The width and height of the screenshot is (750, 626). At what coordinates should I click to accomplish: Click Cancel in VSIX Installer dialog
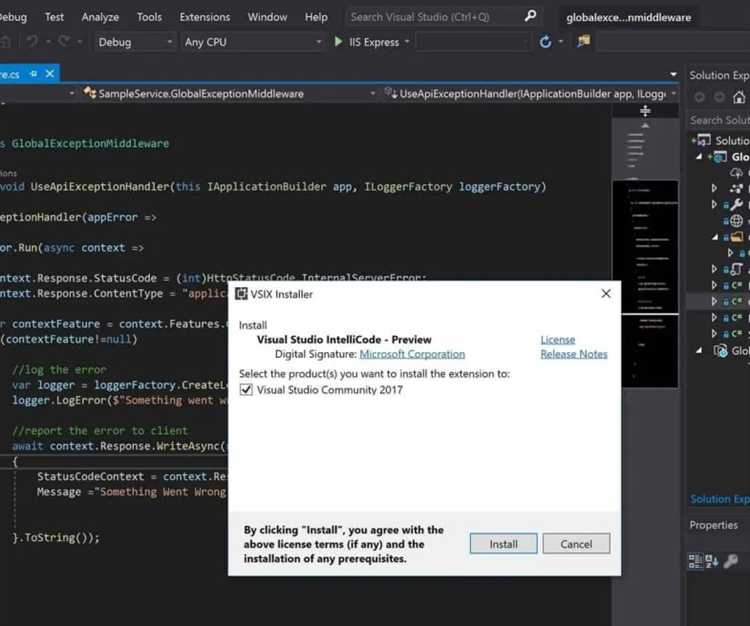point(576,544)
